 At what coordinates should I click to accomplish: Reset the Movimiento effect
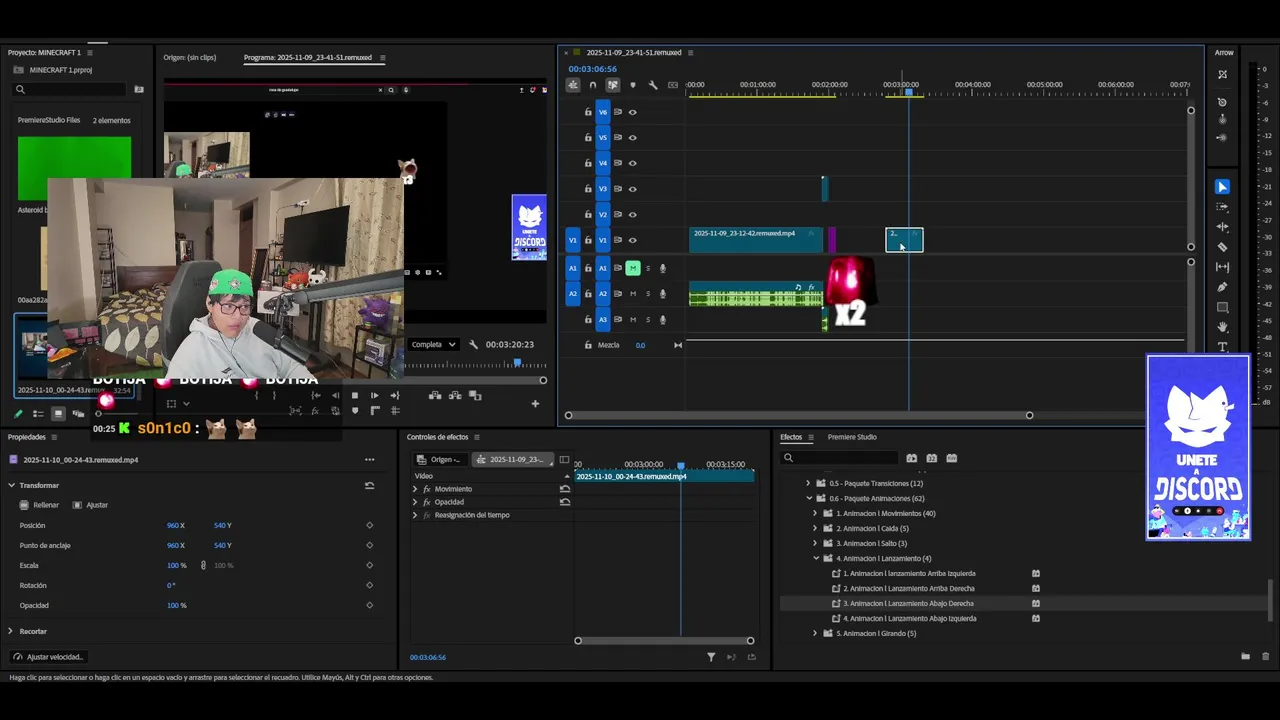click(x=565, y=489)
